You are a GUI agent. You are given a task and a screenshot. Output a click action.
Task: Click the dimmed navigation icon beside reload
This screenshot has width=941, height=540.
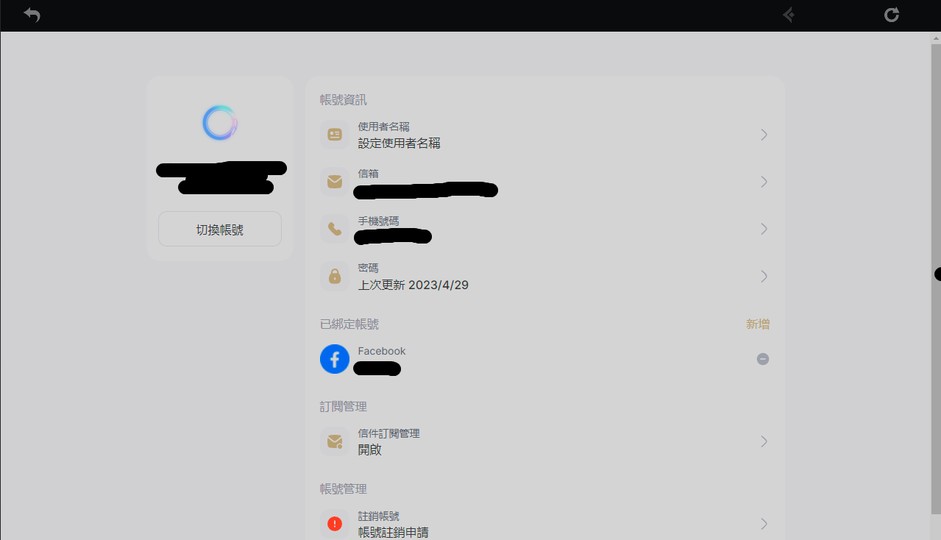tap(789, 15)
